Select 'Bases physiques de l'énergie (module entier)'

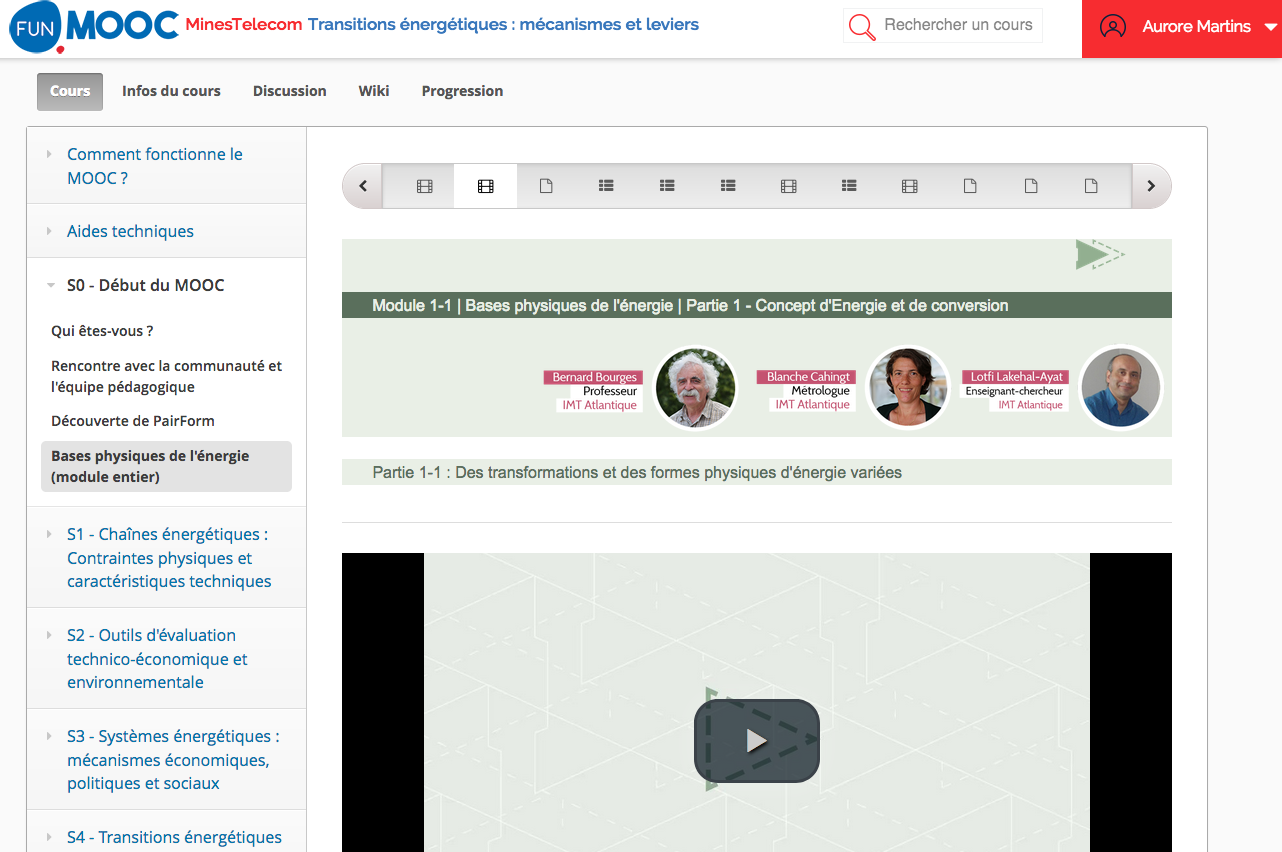(166, 466)
